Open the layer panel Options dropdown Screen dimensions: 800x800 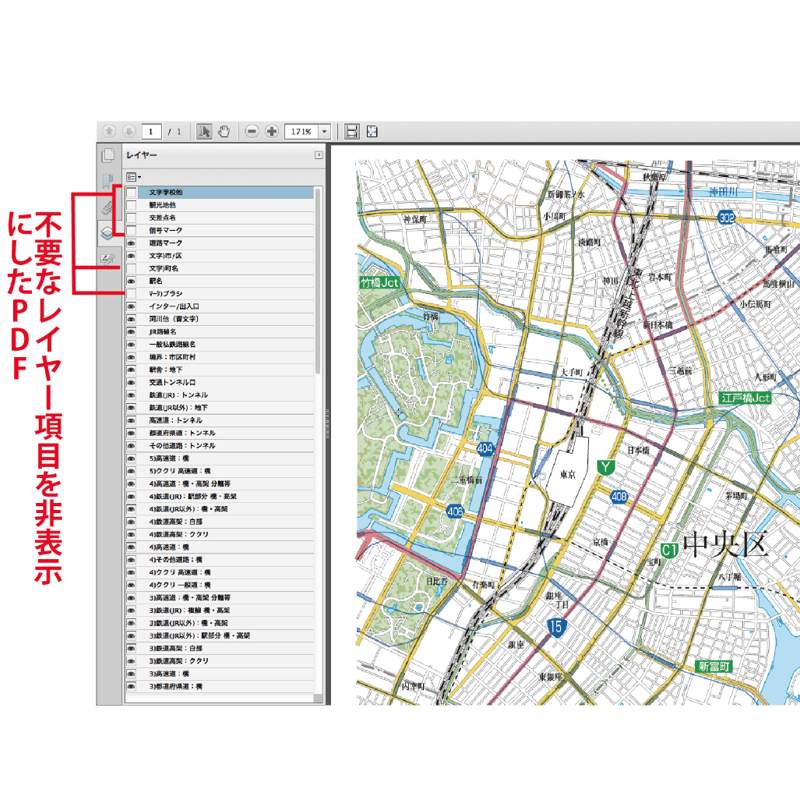(133, 176)
